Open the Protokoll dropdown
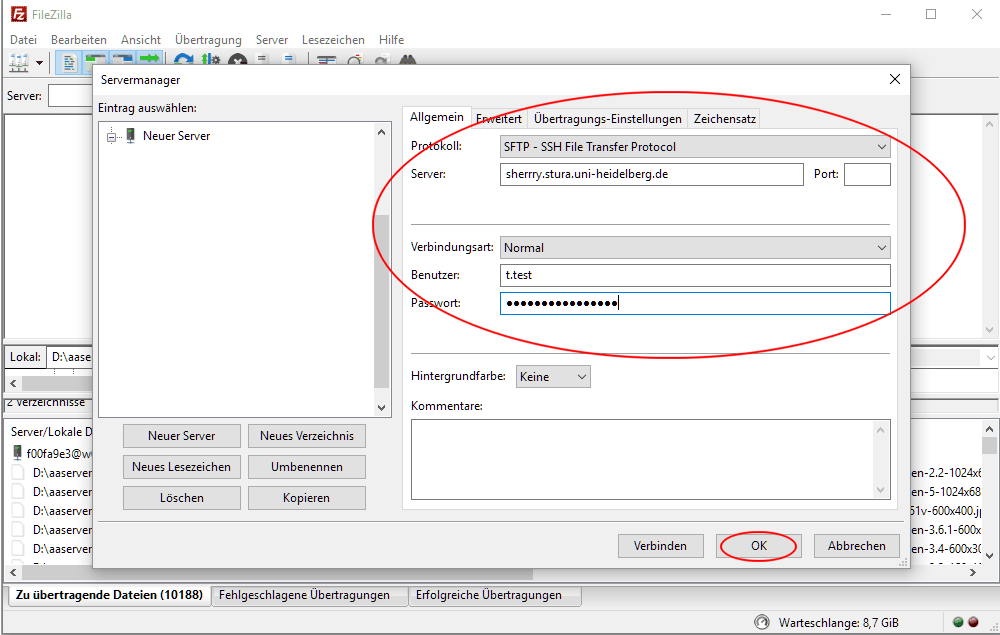Screen dimensions: 1000x635 pos(695,147)
